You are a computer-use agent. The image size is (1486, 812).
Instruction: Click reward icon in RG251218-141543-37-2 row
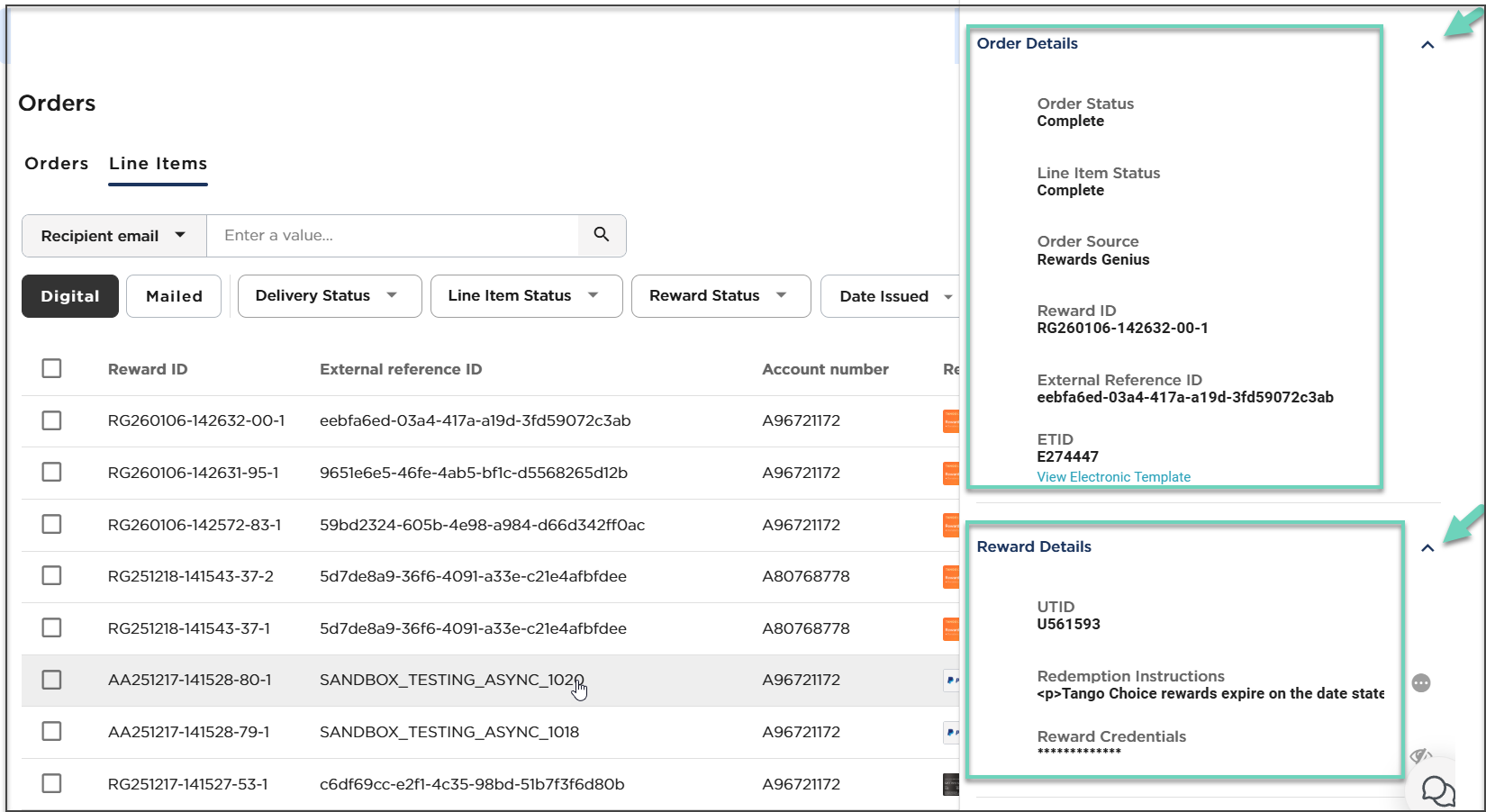[950, 576]
